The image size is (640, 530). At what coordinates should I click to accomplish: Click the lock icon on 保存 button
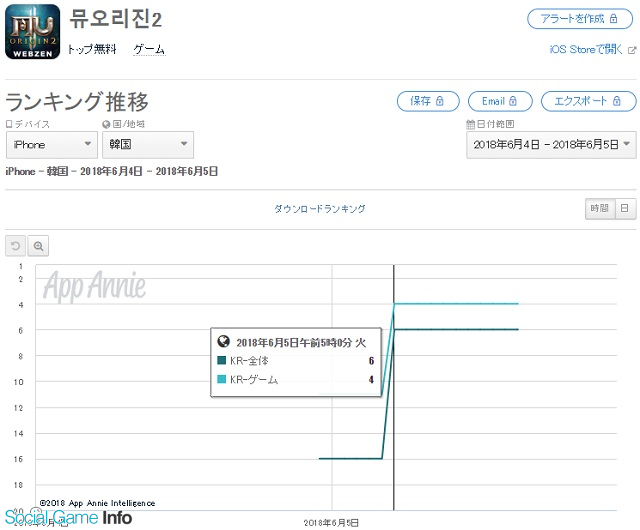[x=440, y=100]
